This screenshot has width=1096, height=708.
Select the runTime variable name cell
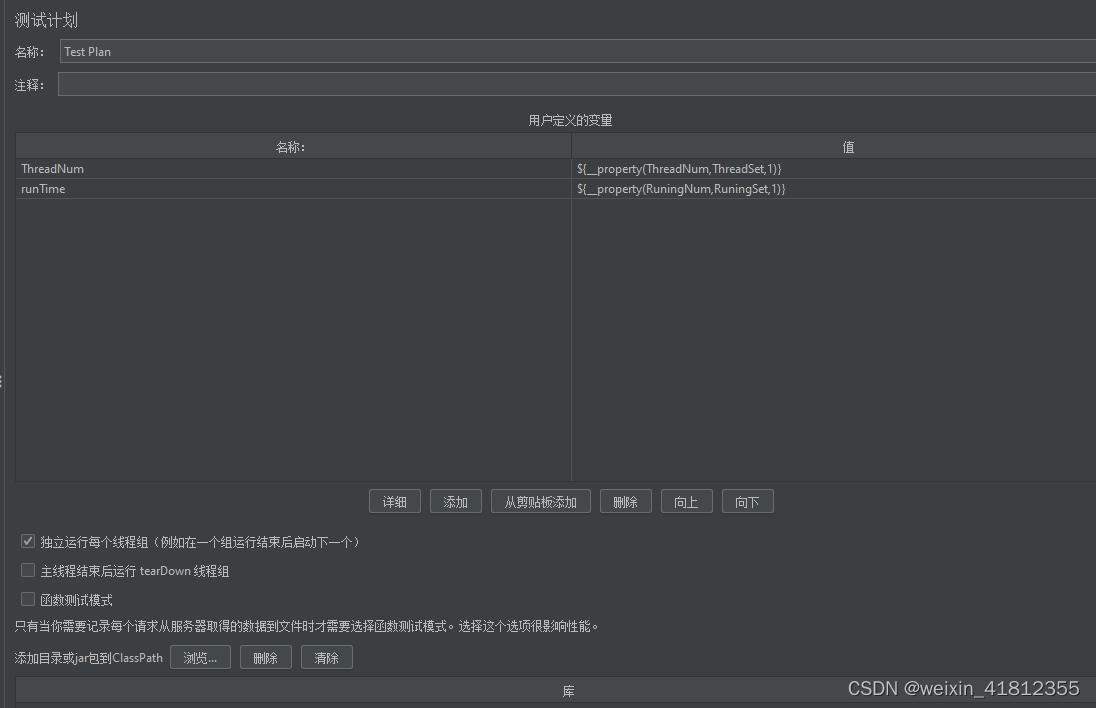[x=294, y=189]
